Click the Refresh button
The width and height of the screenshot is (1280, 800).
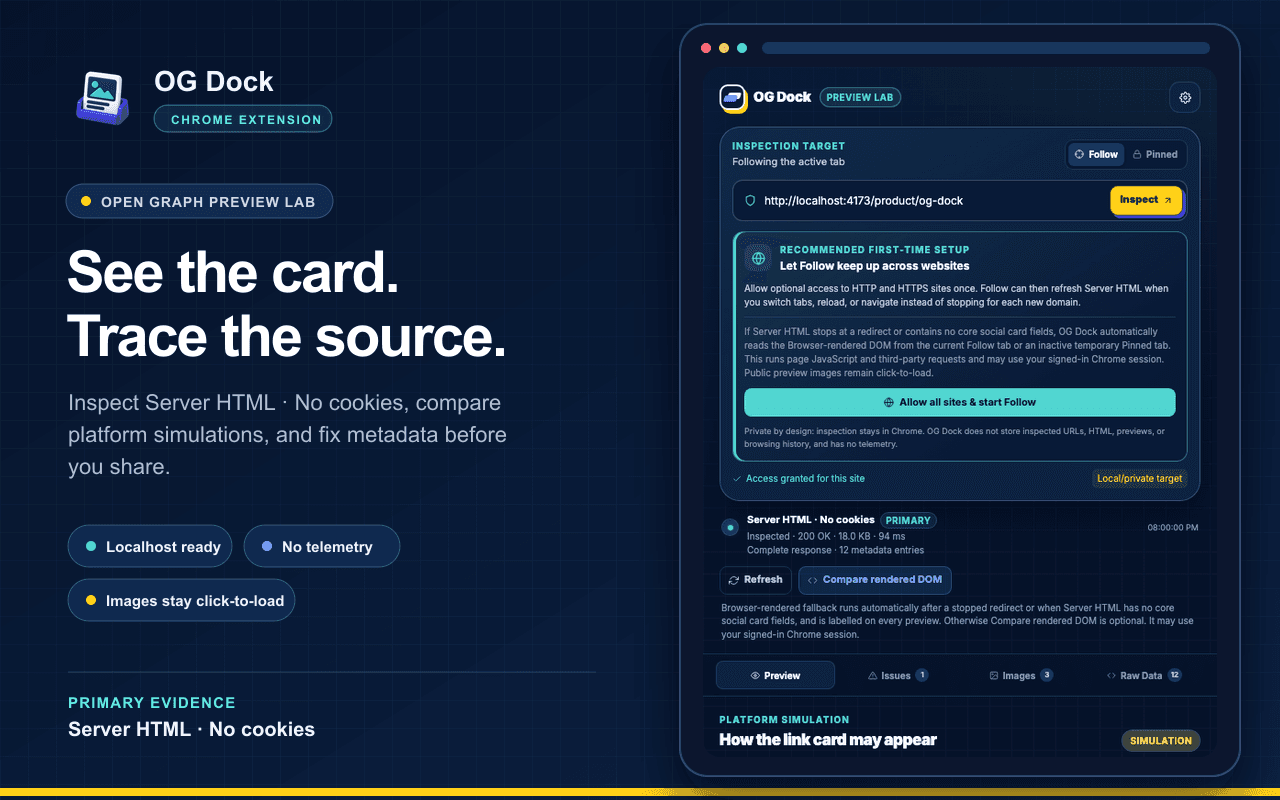point(756,580)
